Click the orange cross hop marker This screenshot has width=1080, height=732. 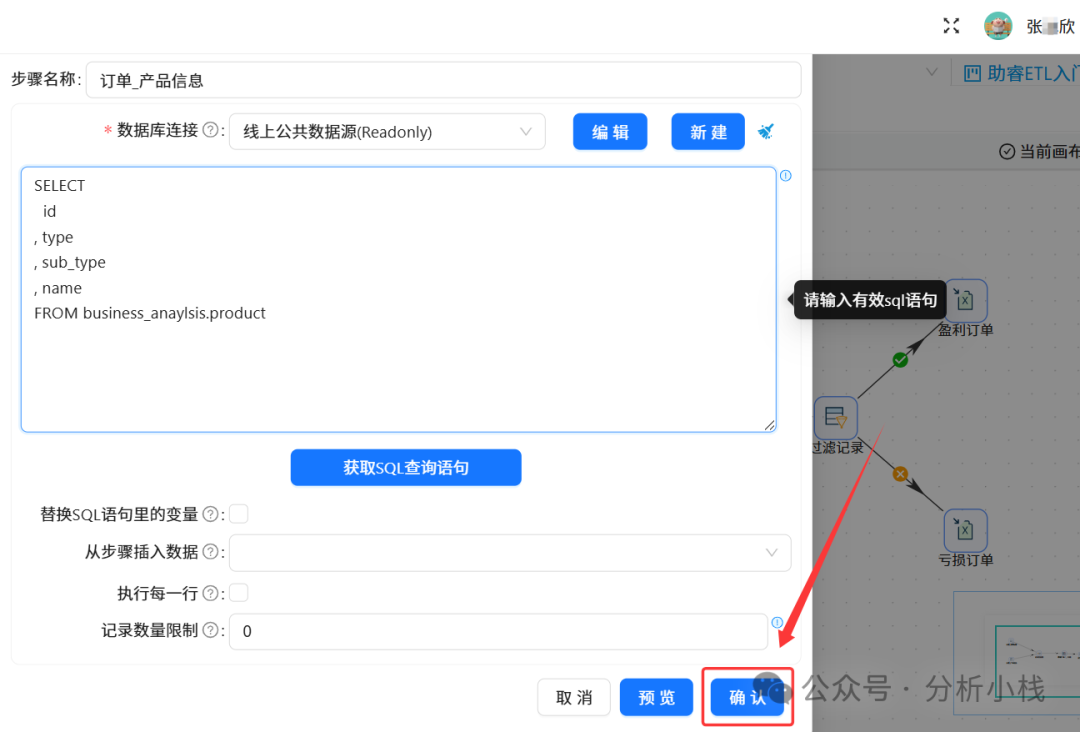pyautogui.click(x=900, y=474)
